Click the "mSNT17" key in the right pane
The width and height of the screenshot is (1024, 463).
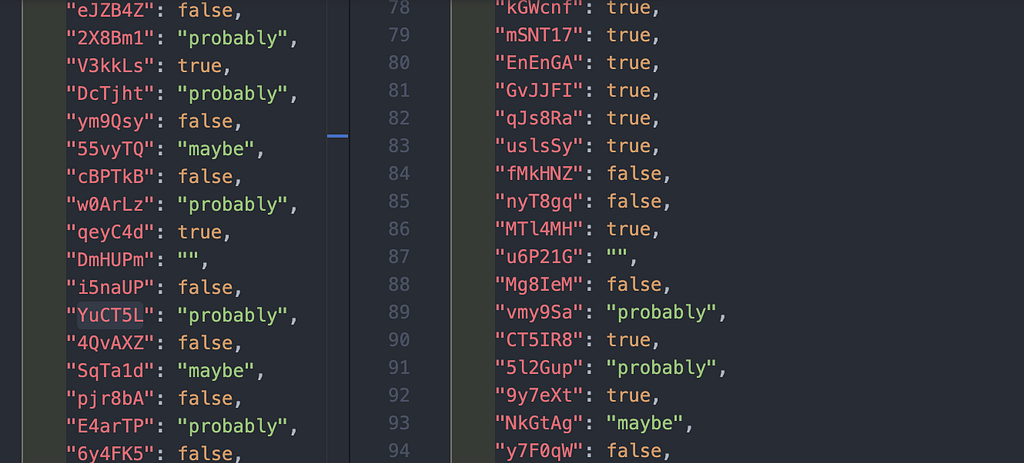pyautogui.click(x=539, y=35)
